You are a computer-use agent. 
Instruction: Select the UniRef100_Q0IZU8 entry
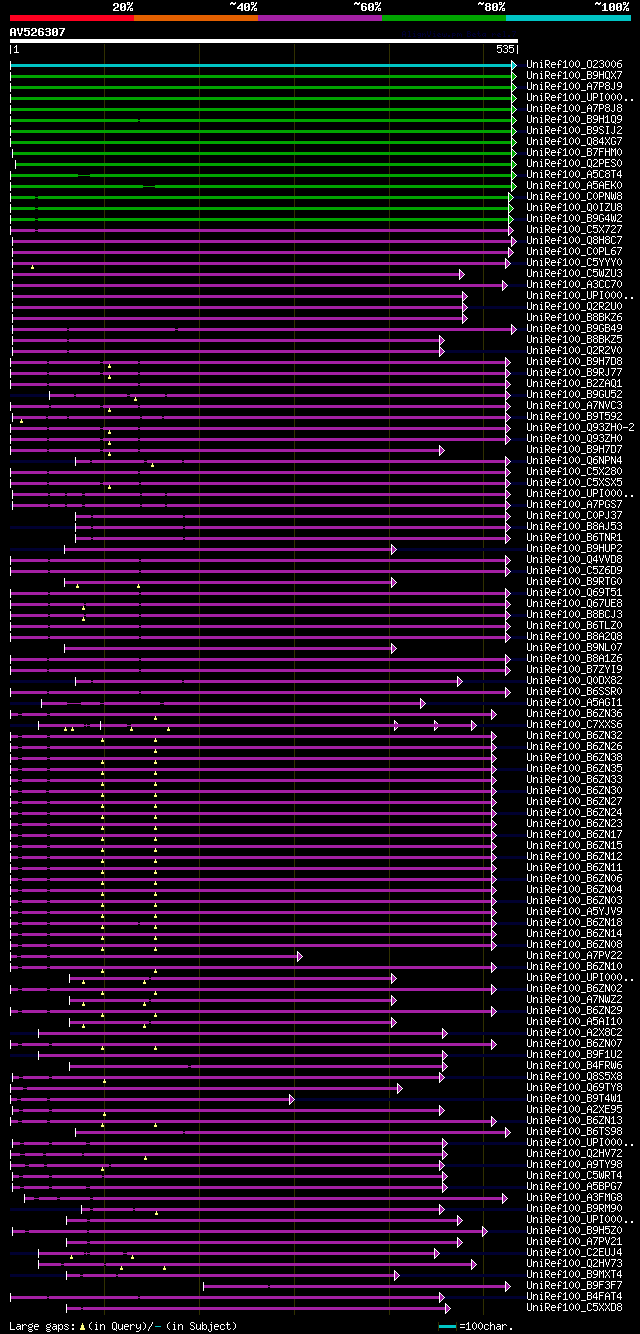point(573,207)
